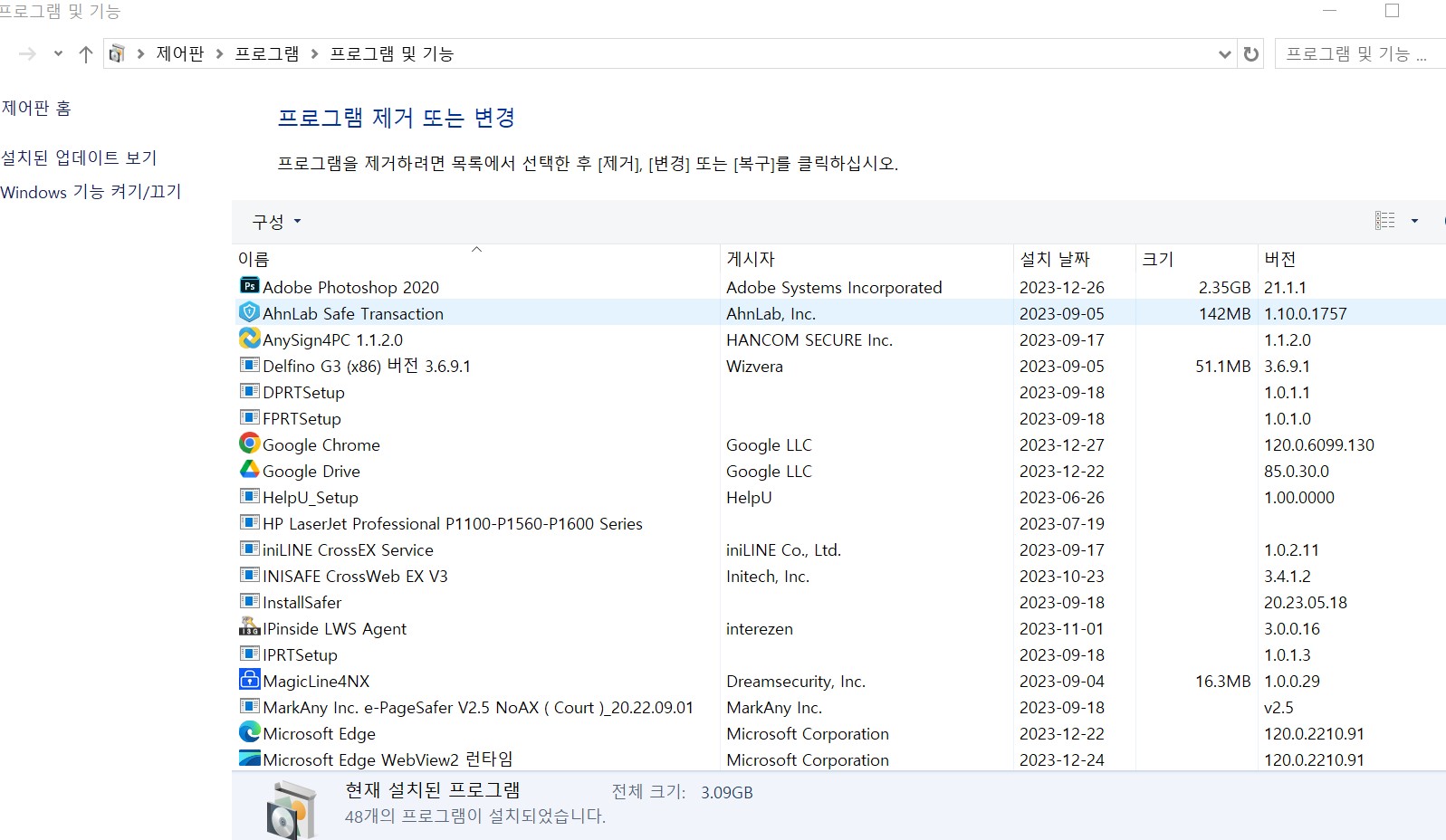Open the 구성 dropdown menu
This screenshot has height=840, width=1446.
click(x=276, y=222)
